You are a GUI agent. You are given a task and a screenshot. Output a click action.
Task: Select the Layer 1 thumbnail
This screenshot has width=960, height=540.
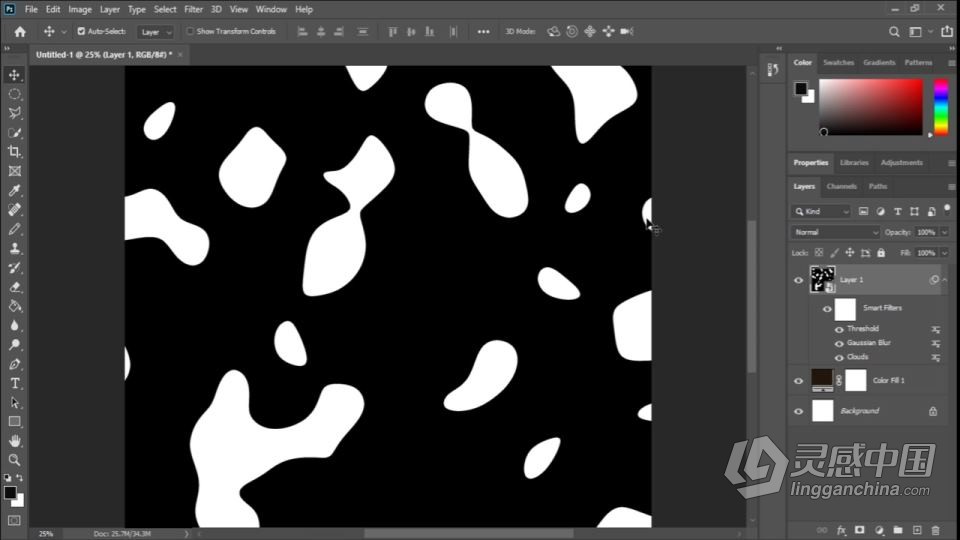click(x=822, y=279)
